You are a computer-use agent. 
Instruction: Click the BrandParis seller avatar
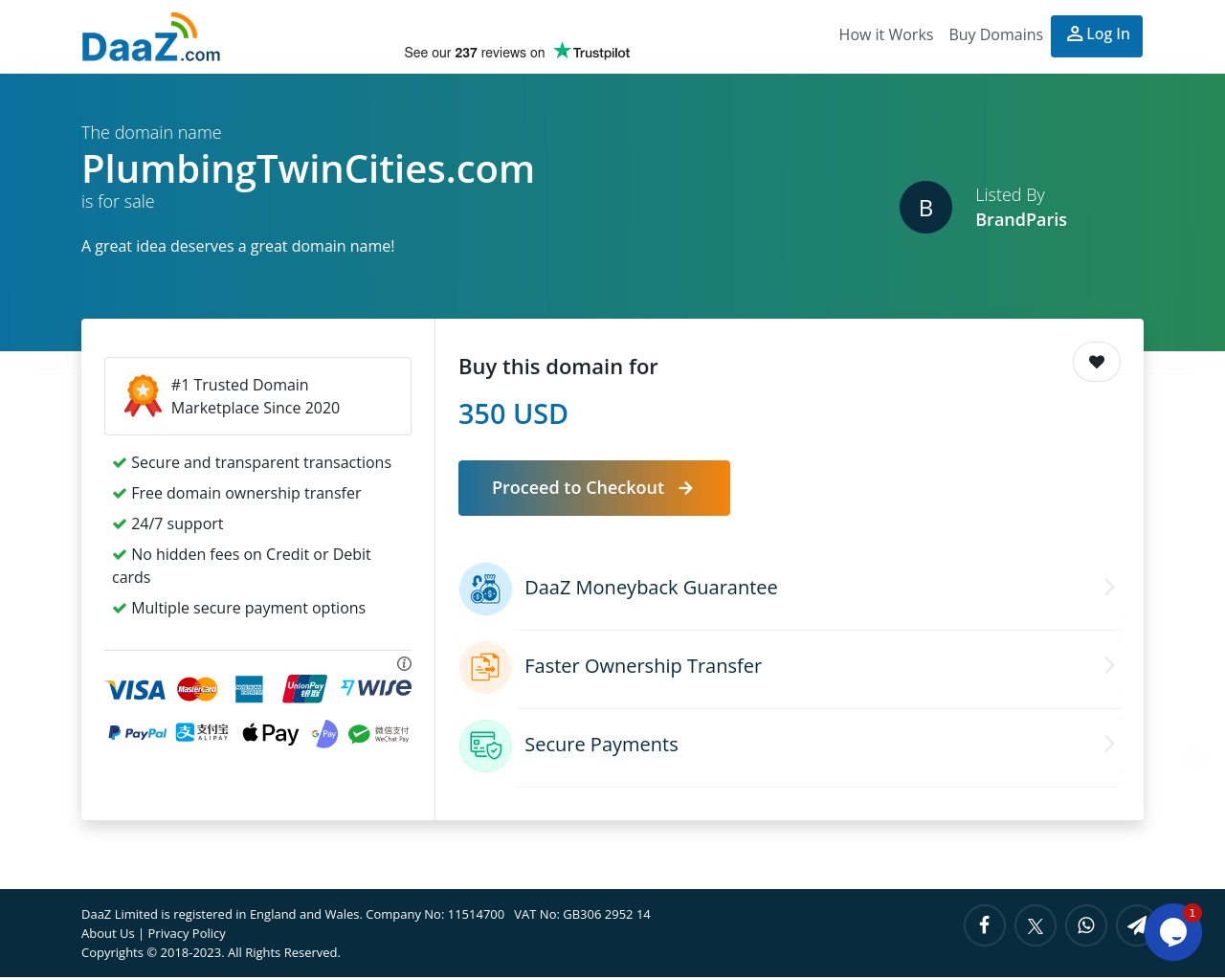925,207
